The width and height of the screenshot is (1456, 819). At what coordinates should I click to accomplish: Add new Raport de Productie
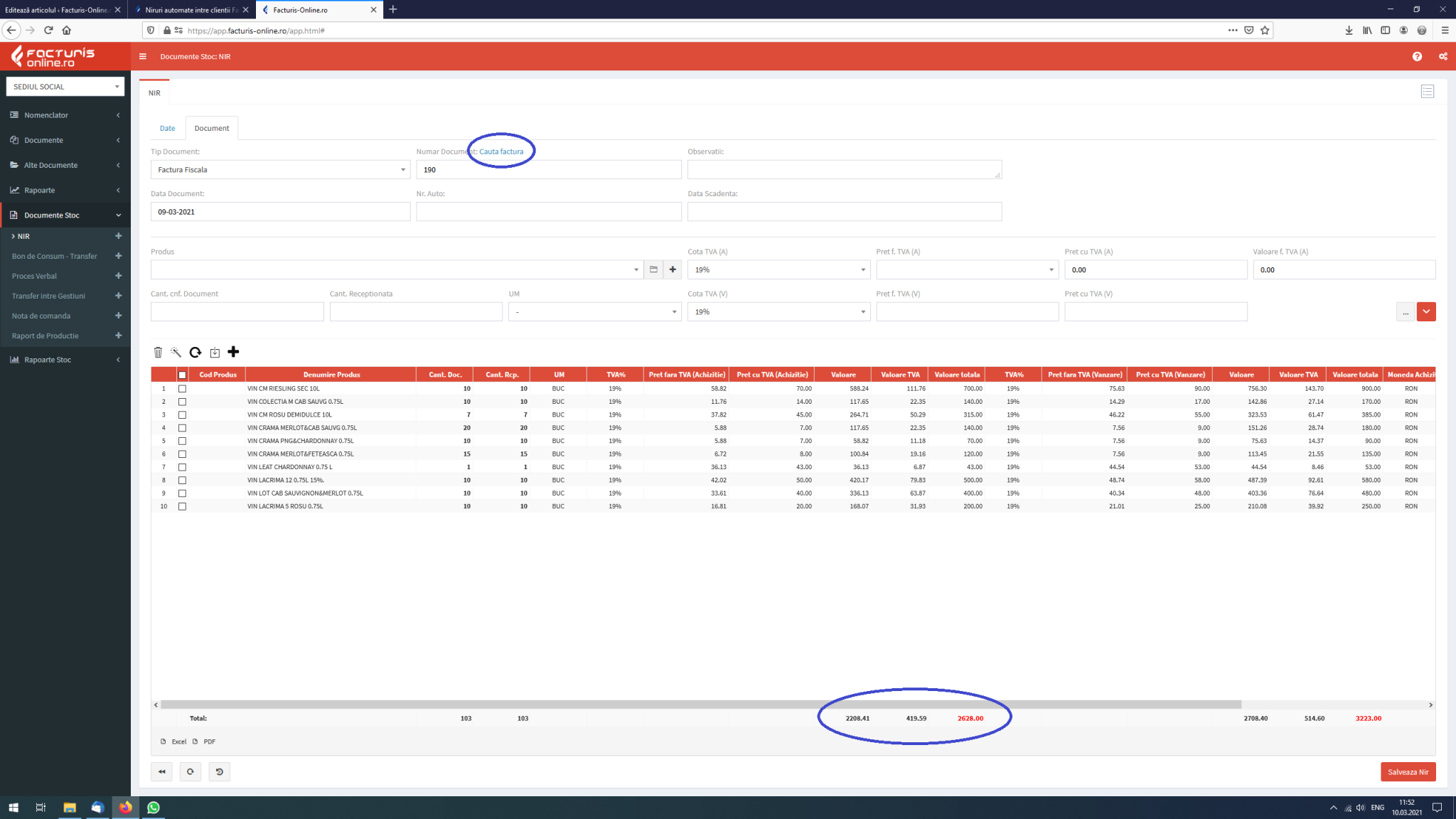pyautogui.click(x=119, y=336)
